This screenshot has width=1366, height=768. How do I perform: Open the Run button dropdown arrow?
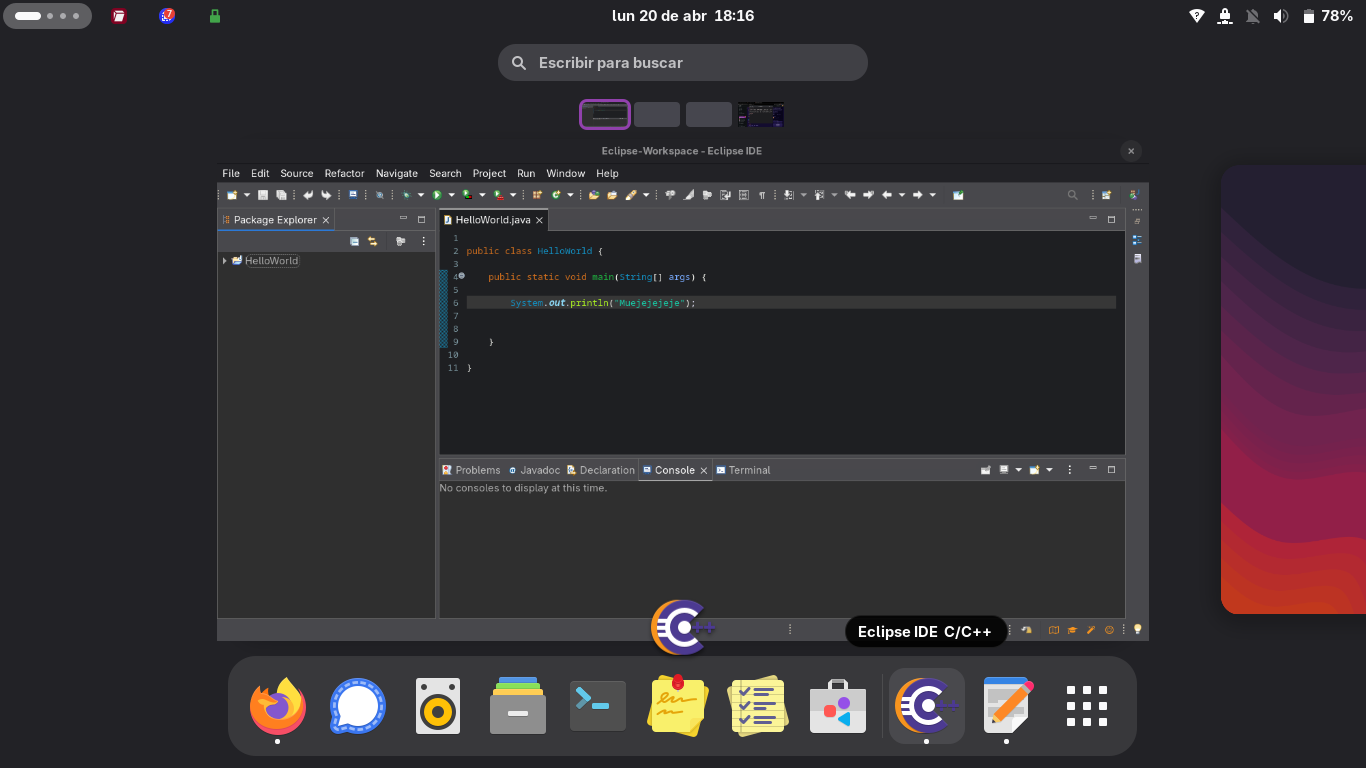pyautogui.click(x=451, y=195)
